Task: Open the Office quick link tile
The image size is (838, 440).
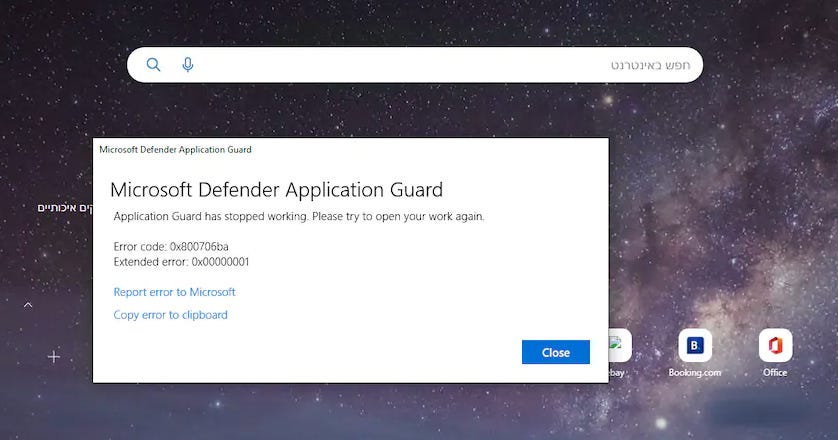Action: pos(775,345)
